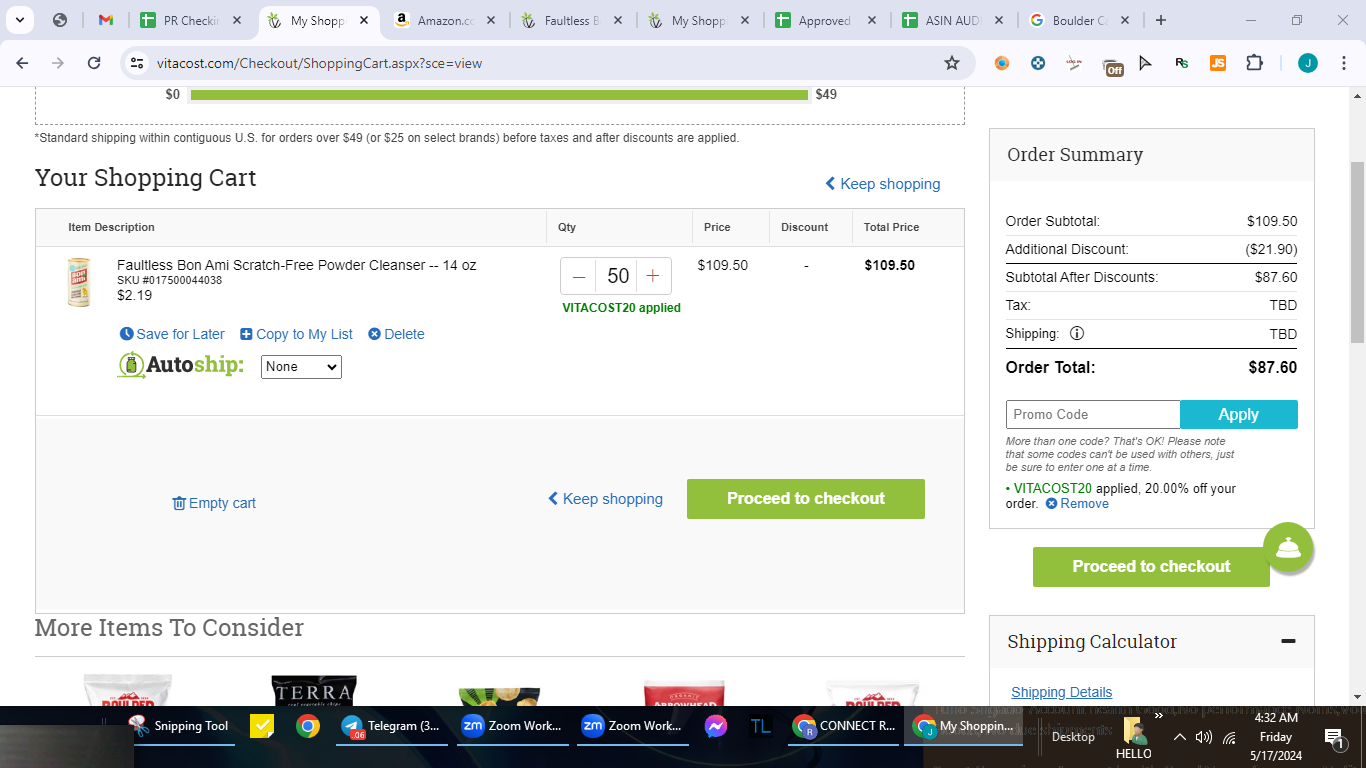Select the green VITACOST20 applied text under quantity
This screenshot has height=768, width=1366.
[x=621, y=308]
